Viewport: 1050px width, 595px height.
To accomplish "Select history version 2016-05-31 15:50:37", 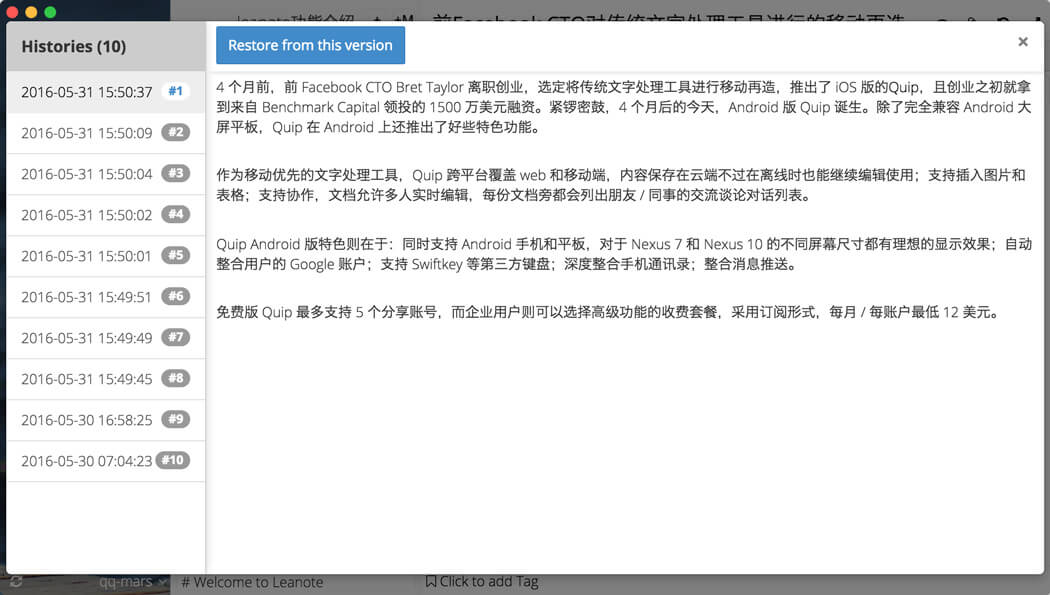I will pyautogui.click(x=87, y=92).
